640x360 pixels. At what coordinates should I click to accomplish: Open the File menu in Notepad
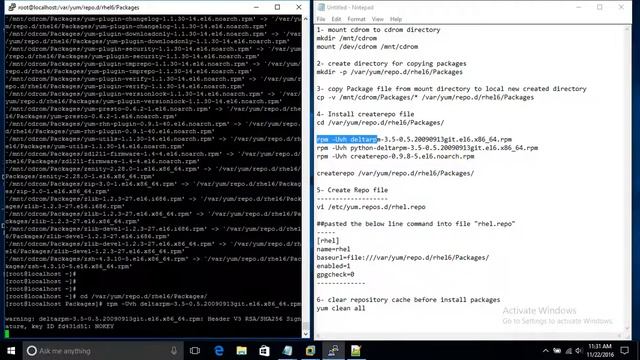click(321, 19)
